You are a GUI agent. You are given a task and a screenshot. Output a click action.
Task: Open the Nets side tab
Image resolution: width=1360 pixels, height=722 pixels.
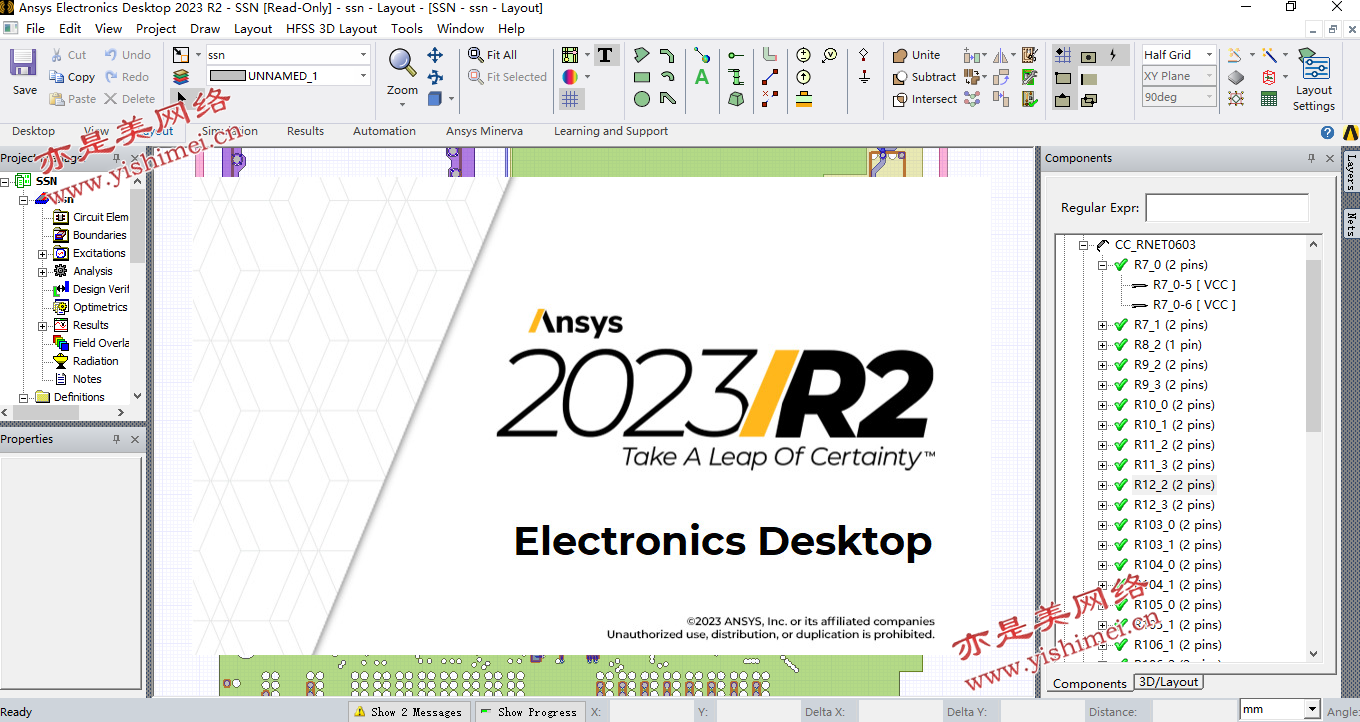(x=1350, y=224)
